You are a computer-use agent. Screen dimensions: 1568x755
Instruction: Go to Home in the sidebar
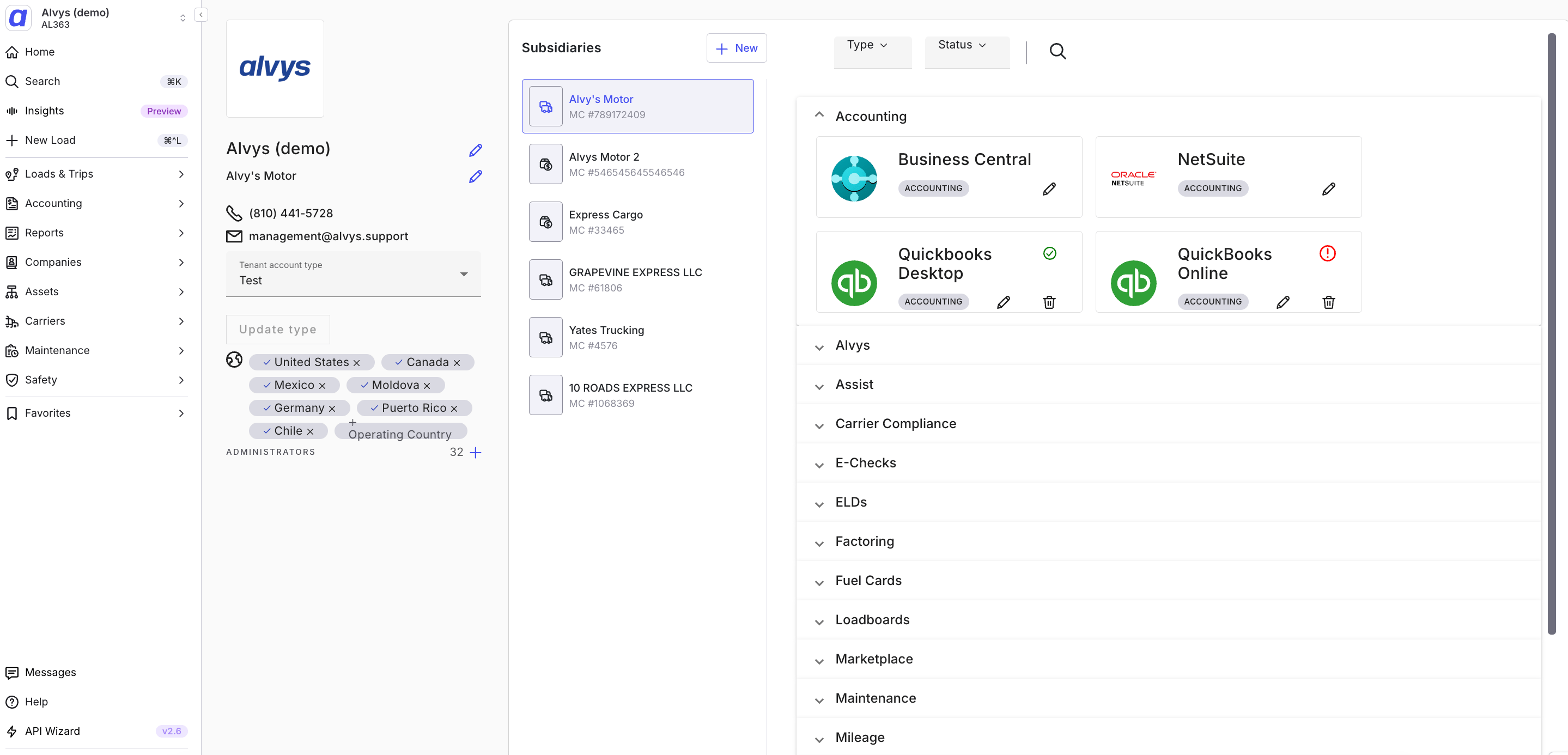(x=96, y=52)
